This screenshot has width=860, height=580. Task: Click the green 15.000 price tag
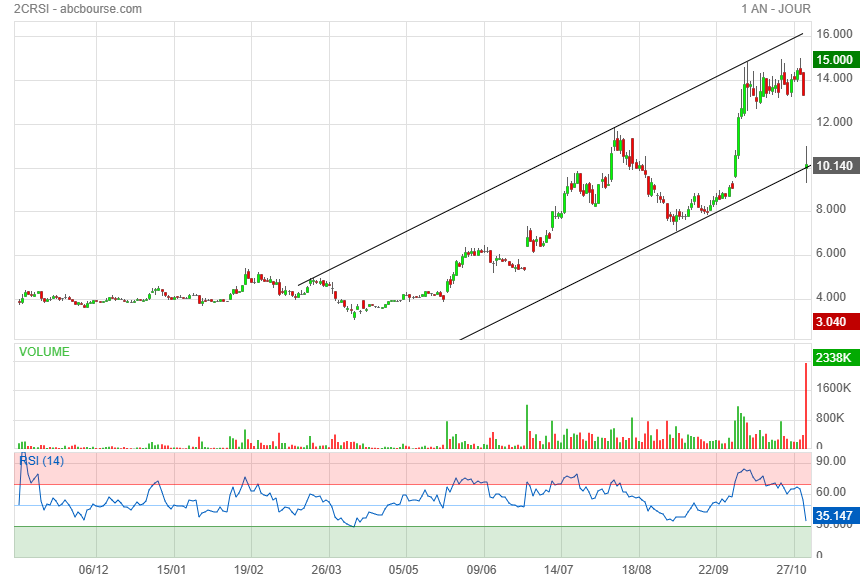(x=833, y=59)
